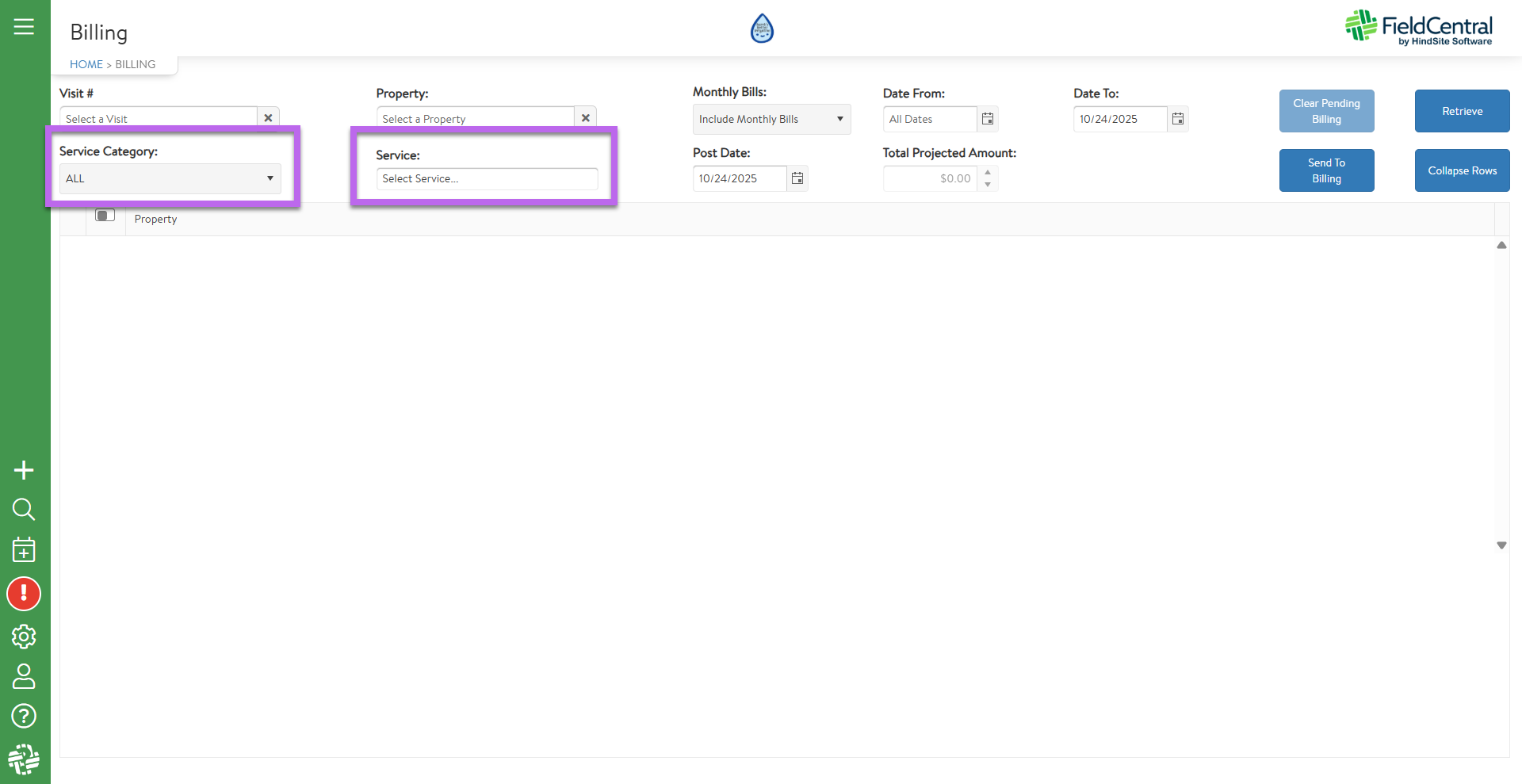The image size is (1522, 784).
Task: Increase Total Projected Amount with up arrow
Action: point(988,173)
